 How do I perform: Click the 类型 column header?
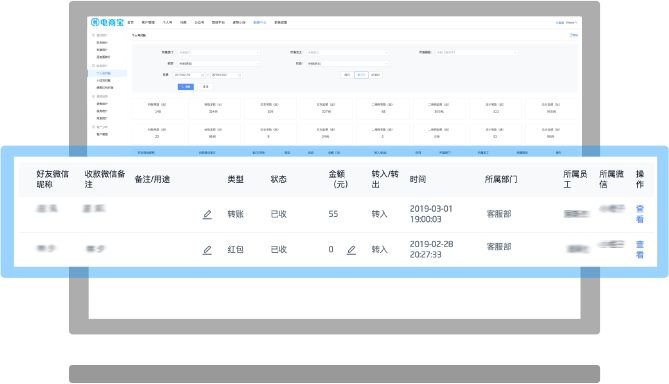(236, 179)
